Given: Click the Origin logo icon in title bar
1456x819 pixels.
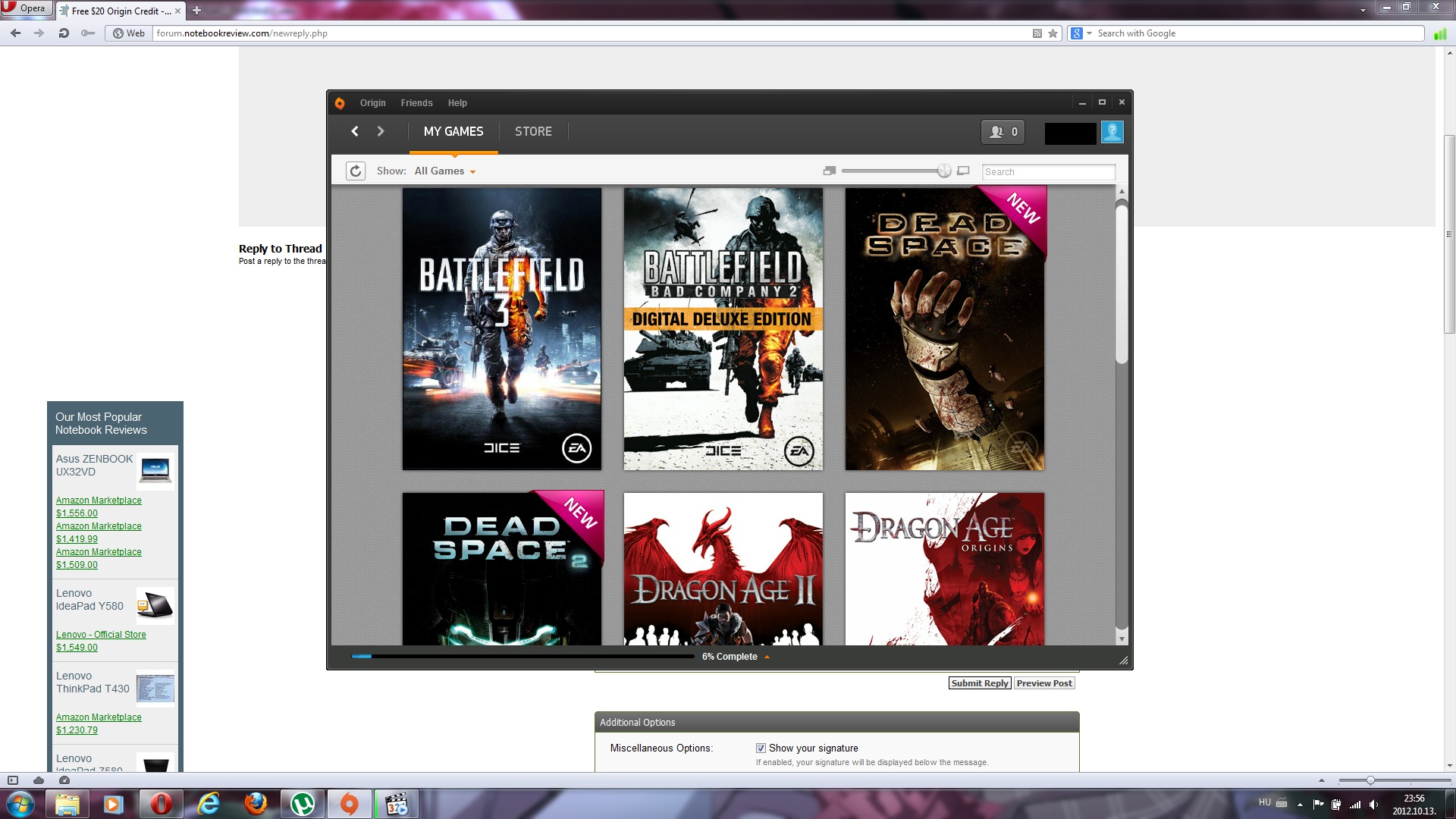Looking at the screenshot, I should coord(340,103).
